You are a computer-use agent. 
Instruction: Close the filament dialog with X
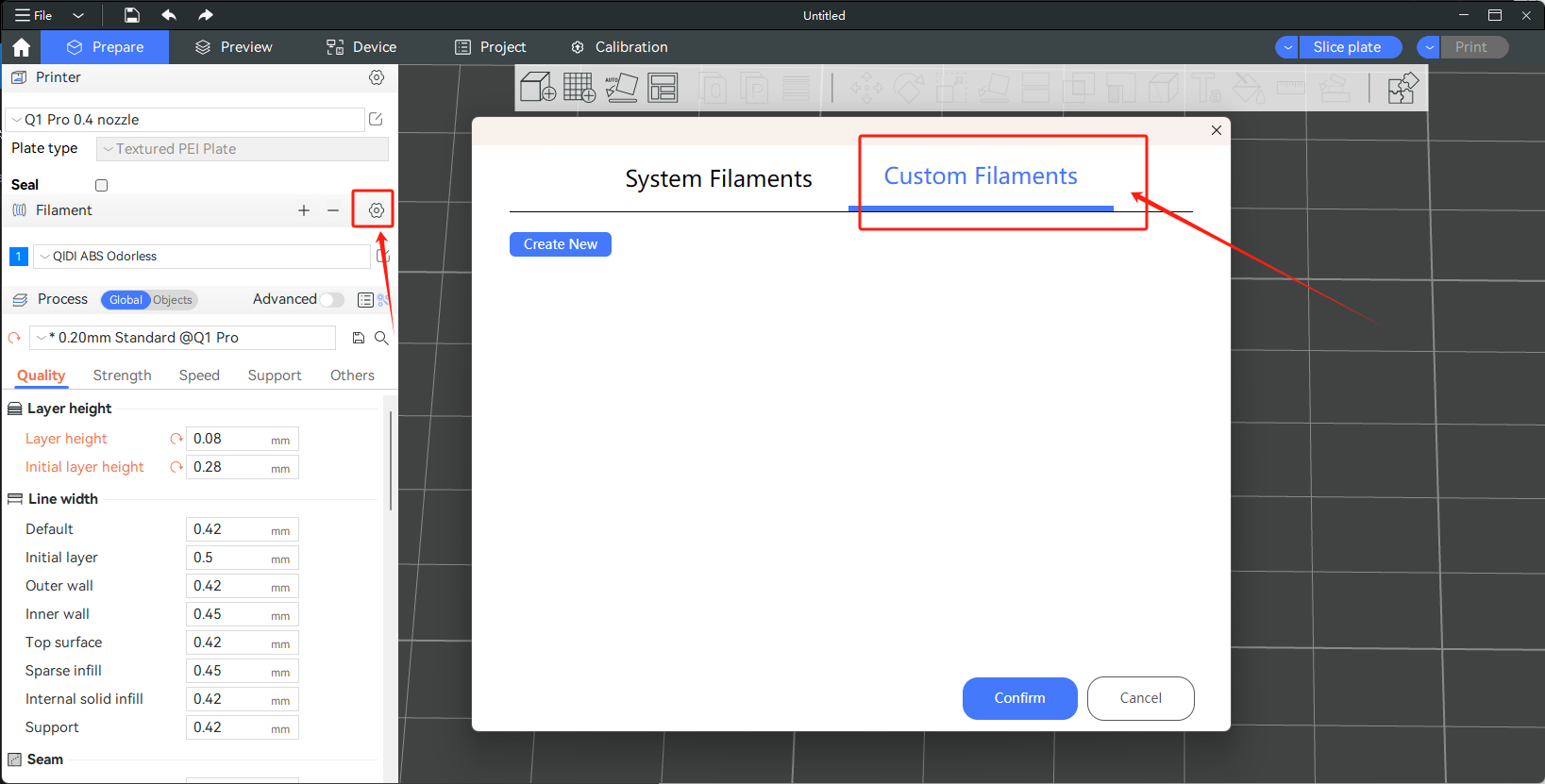click(1217, 130)
